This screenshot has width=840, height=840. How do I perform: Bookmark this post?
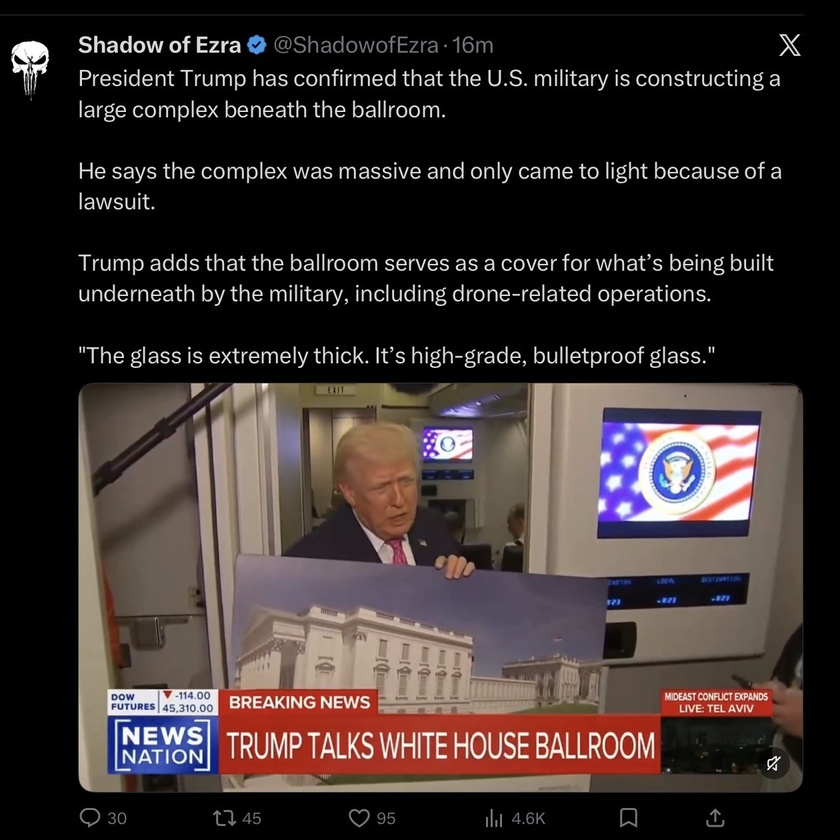click(x=628, y=818)
